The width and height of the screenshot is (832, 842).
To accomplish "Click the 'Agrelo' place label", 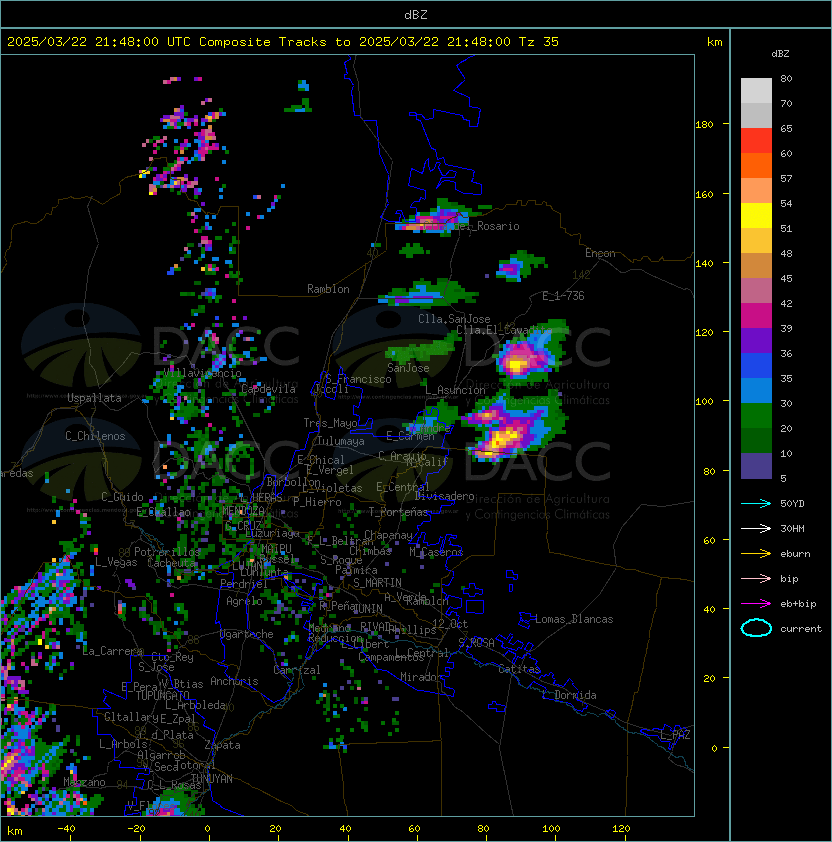I will (x=244, y=601).
